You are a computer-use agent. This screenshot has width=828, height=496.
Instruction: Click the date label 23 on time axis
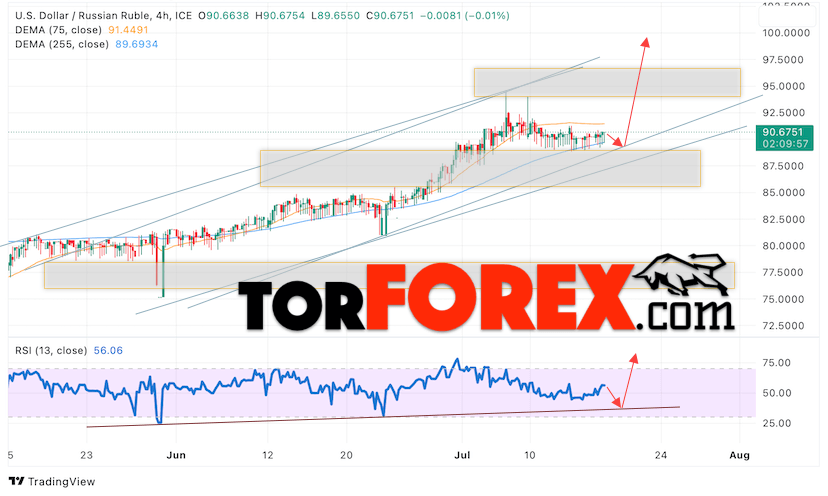[x=87, y=455]
